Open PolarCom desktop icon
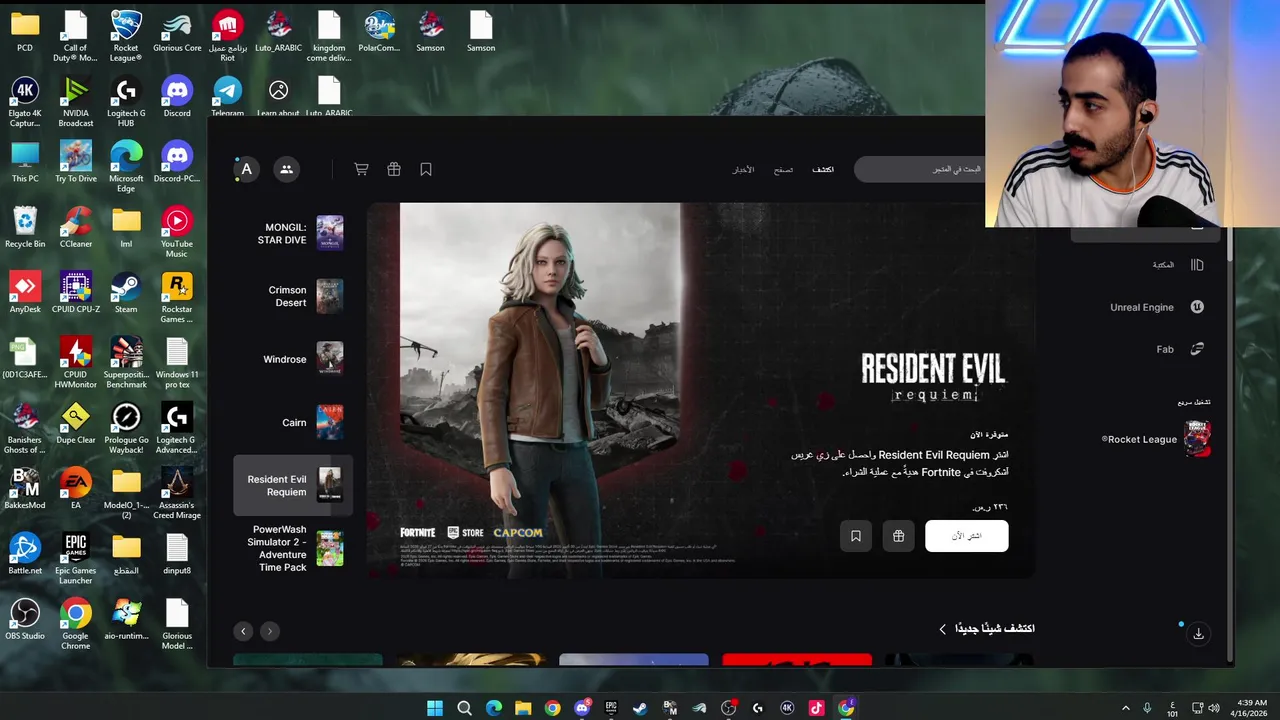The height and width of the screenshot is (720, 1280). (x=379, y=32)
